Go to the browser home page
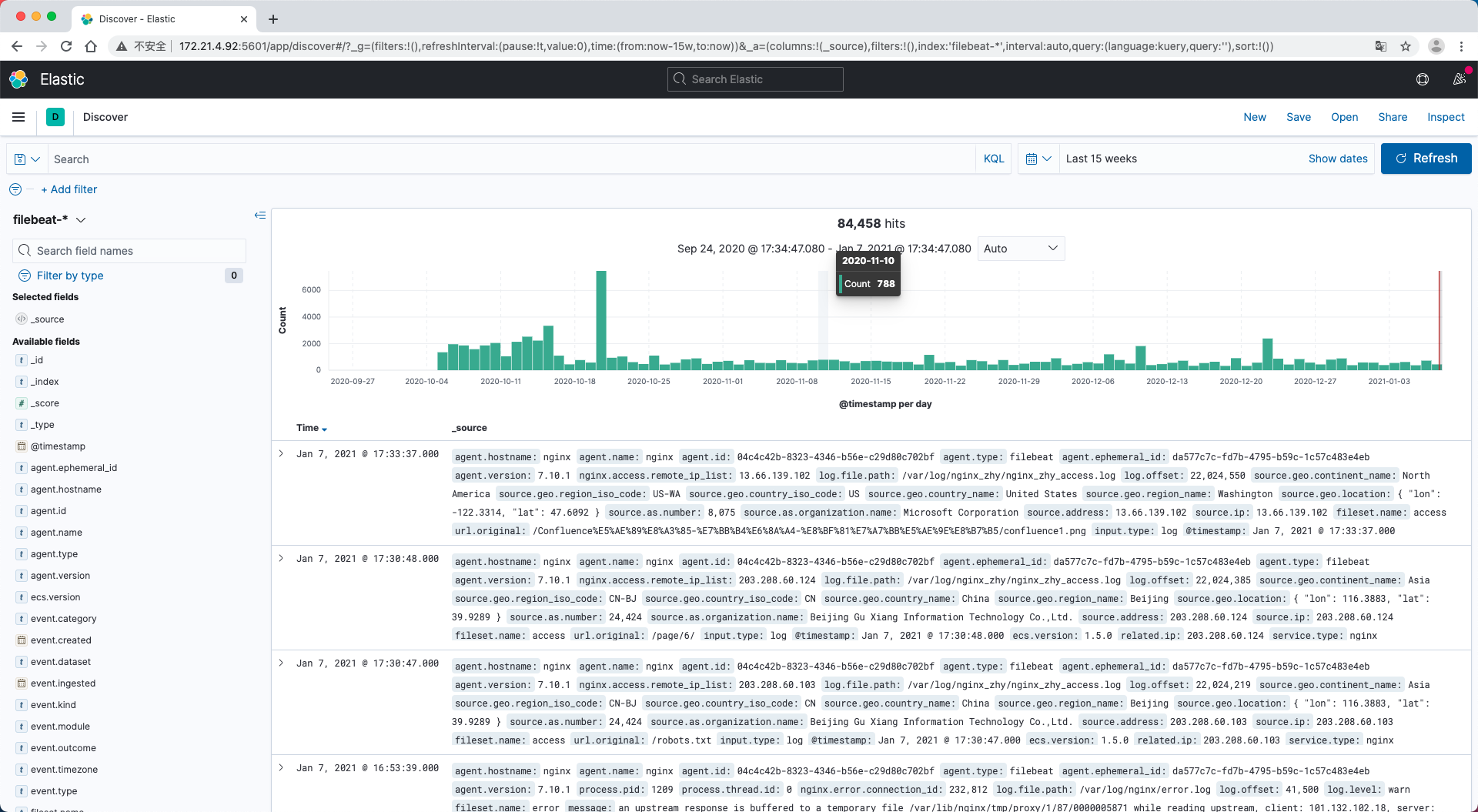1478x812 pixels. (91, 46)
